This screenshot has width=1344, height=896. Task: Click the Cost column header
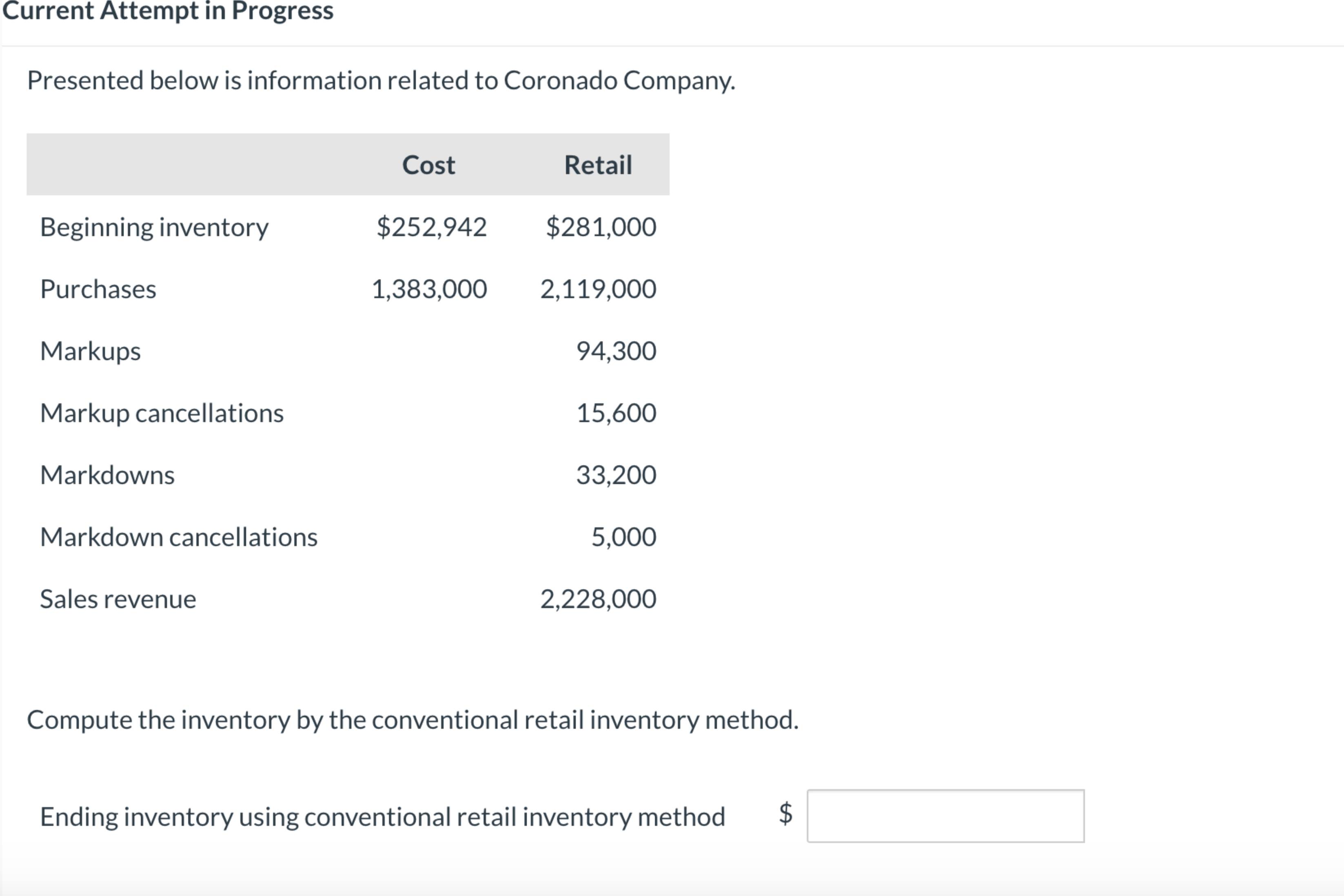(428, 165)
